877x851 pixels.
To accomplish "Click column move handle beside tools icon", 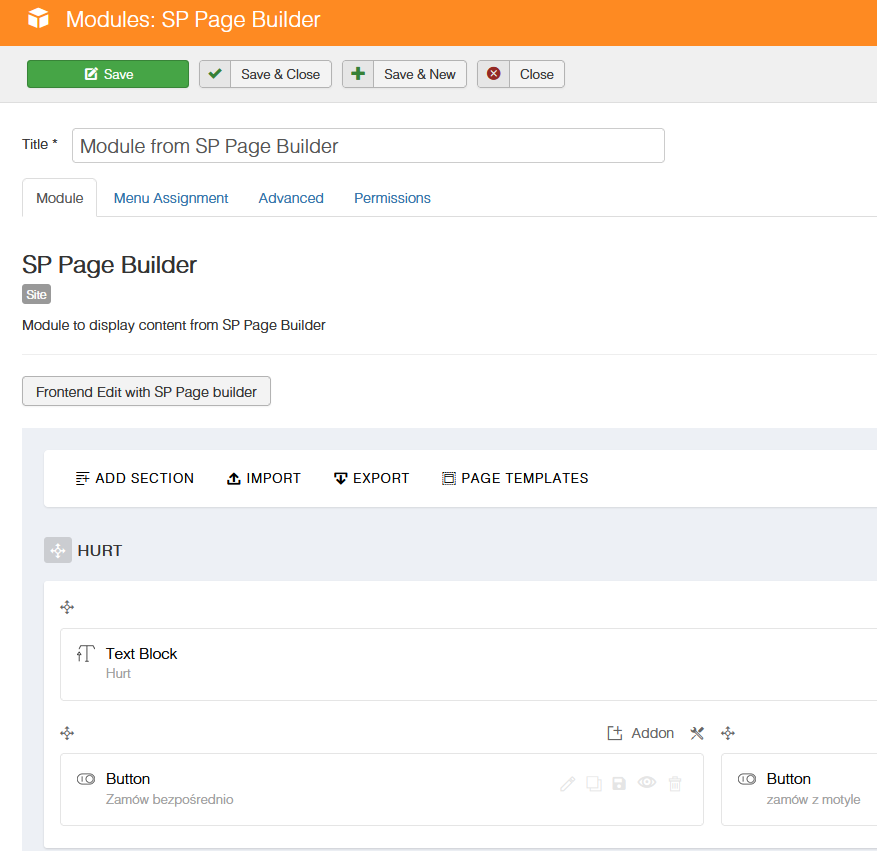I will [728, 733].
